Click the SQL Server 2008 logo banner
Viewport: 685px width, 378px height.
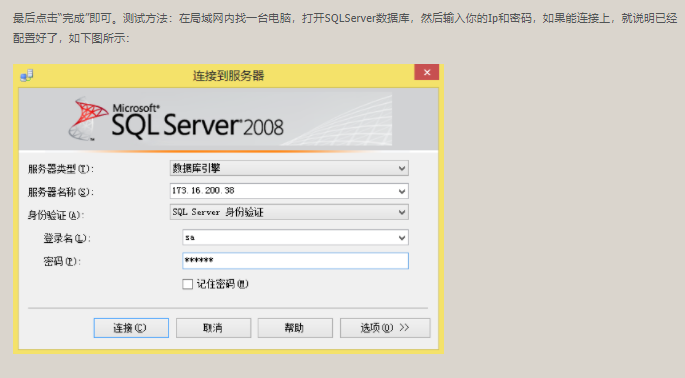pyautogui.click(x=228, y=119)
